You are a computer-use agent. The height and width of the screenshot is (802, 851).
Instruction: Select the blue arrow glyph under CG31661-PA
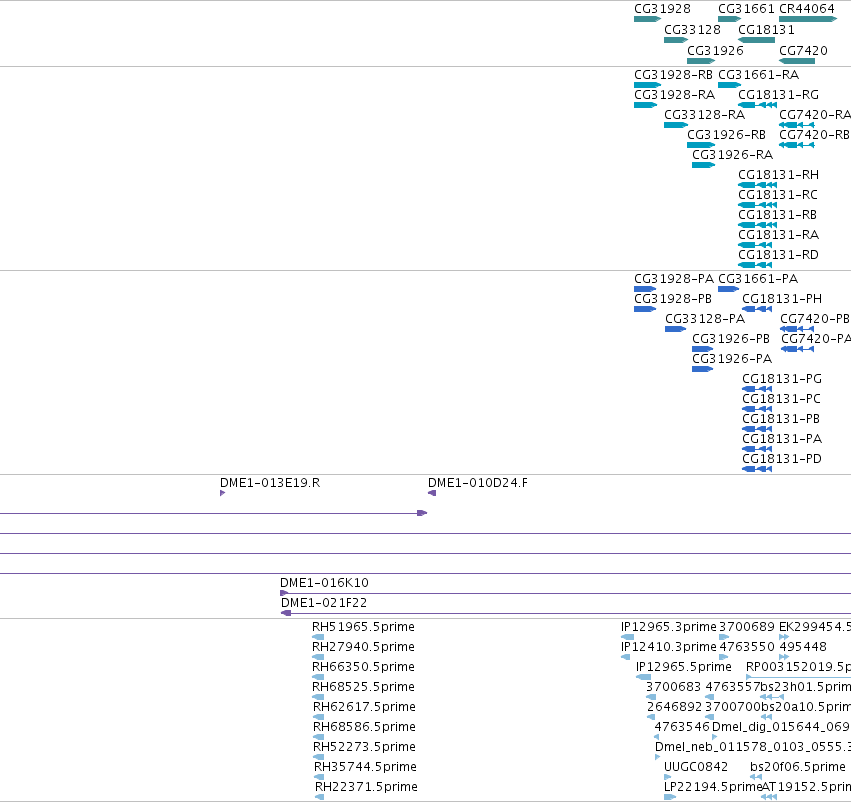pyautogui.click(x=728, y=289)
